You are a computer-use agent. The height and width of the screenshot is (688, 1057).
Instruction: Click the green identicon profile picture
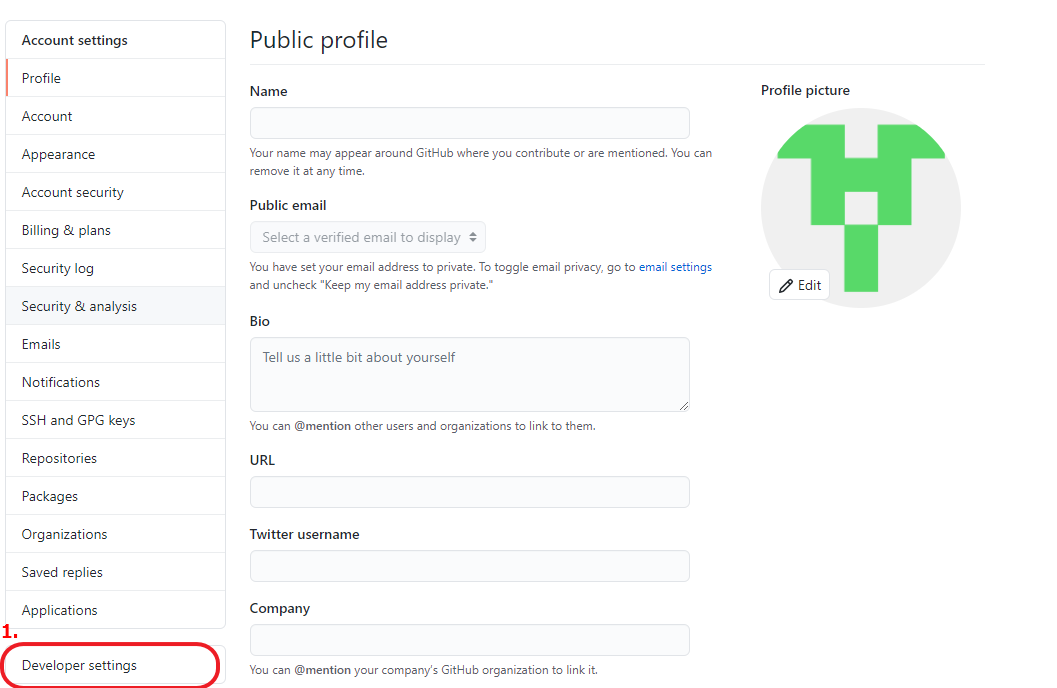861,208
